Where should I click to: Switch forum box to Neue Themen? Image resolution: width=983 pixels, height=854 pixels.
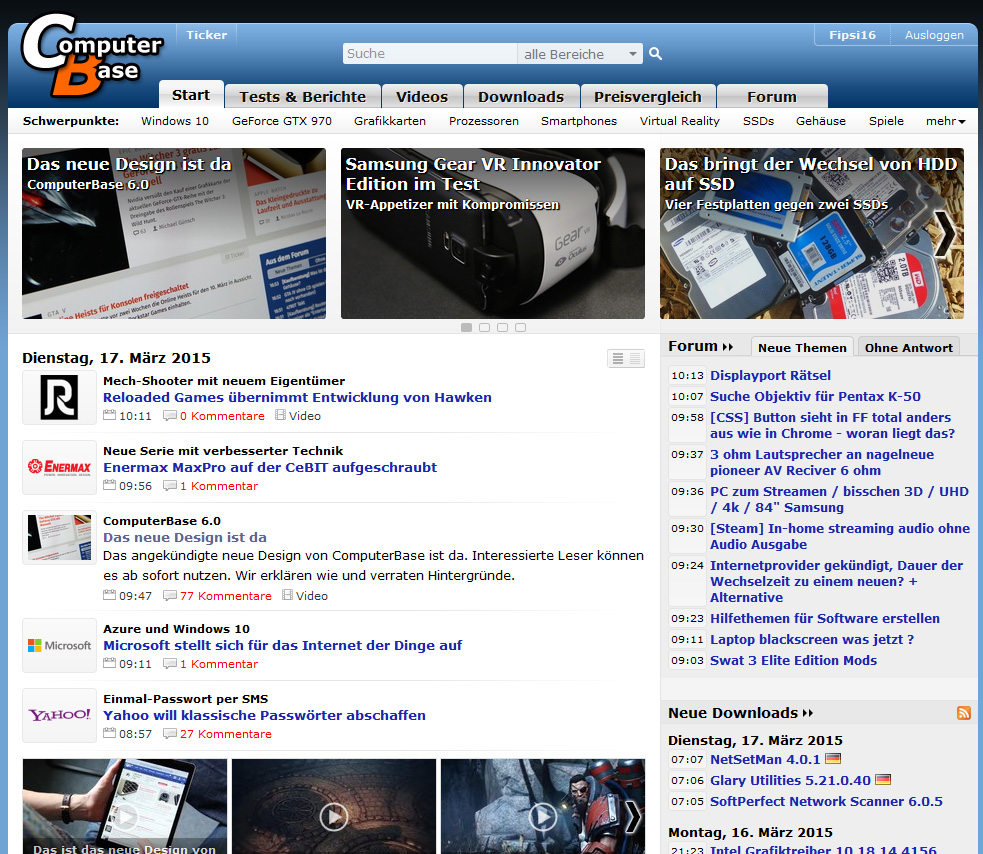(802, 347)
